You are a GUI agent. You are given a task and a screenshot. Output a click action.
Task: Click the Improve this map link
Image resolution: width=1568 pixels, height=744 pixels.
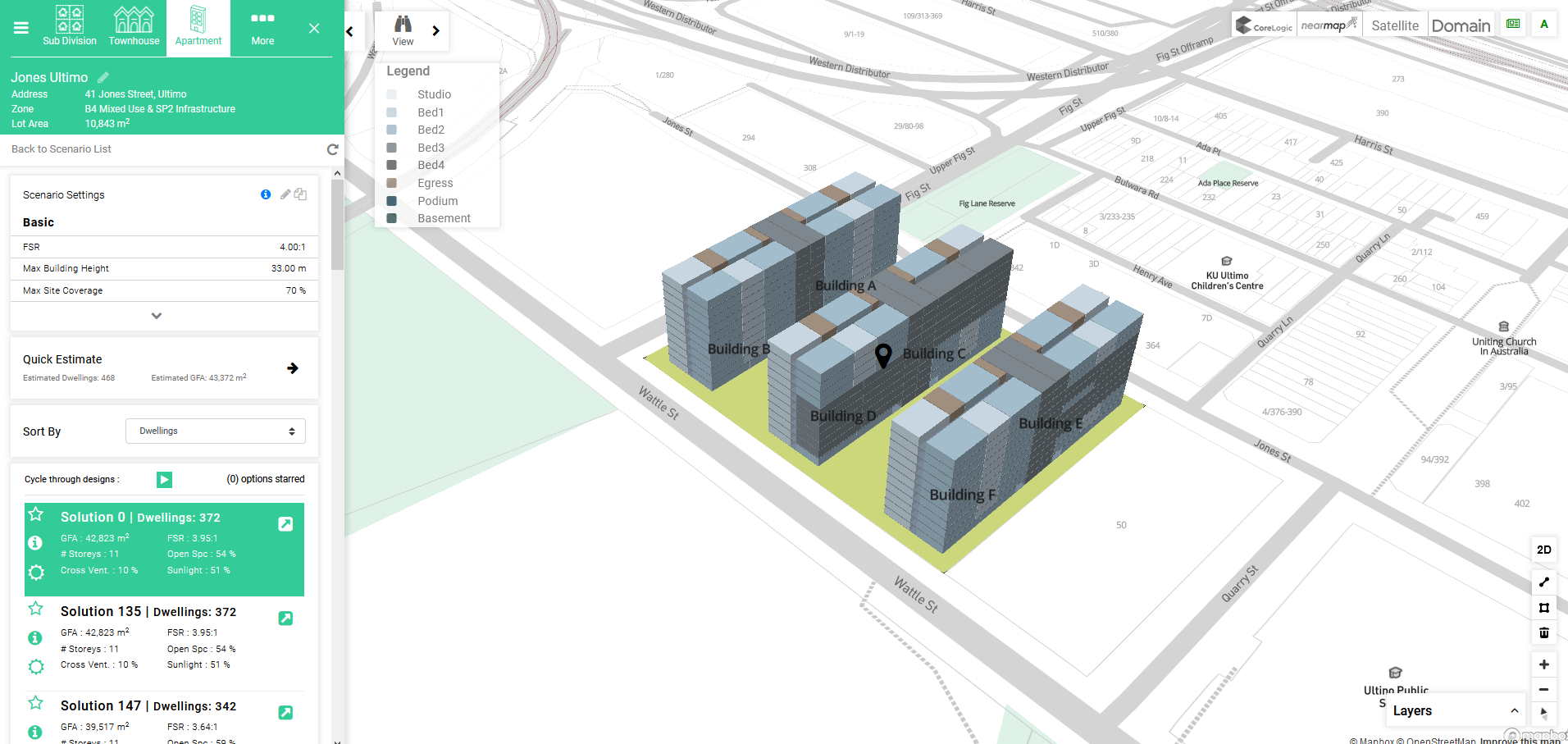click(1520, 740)
